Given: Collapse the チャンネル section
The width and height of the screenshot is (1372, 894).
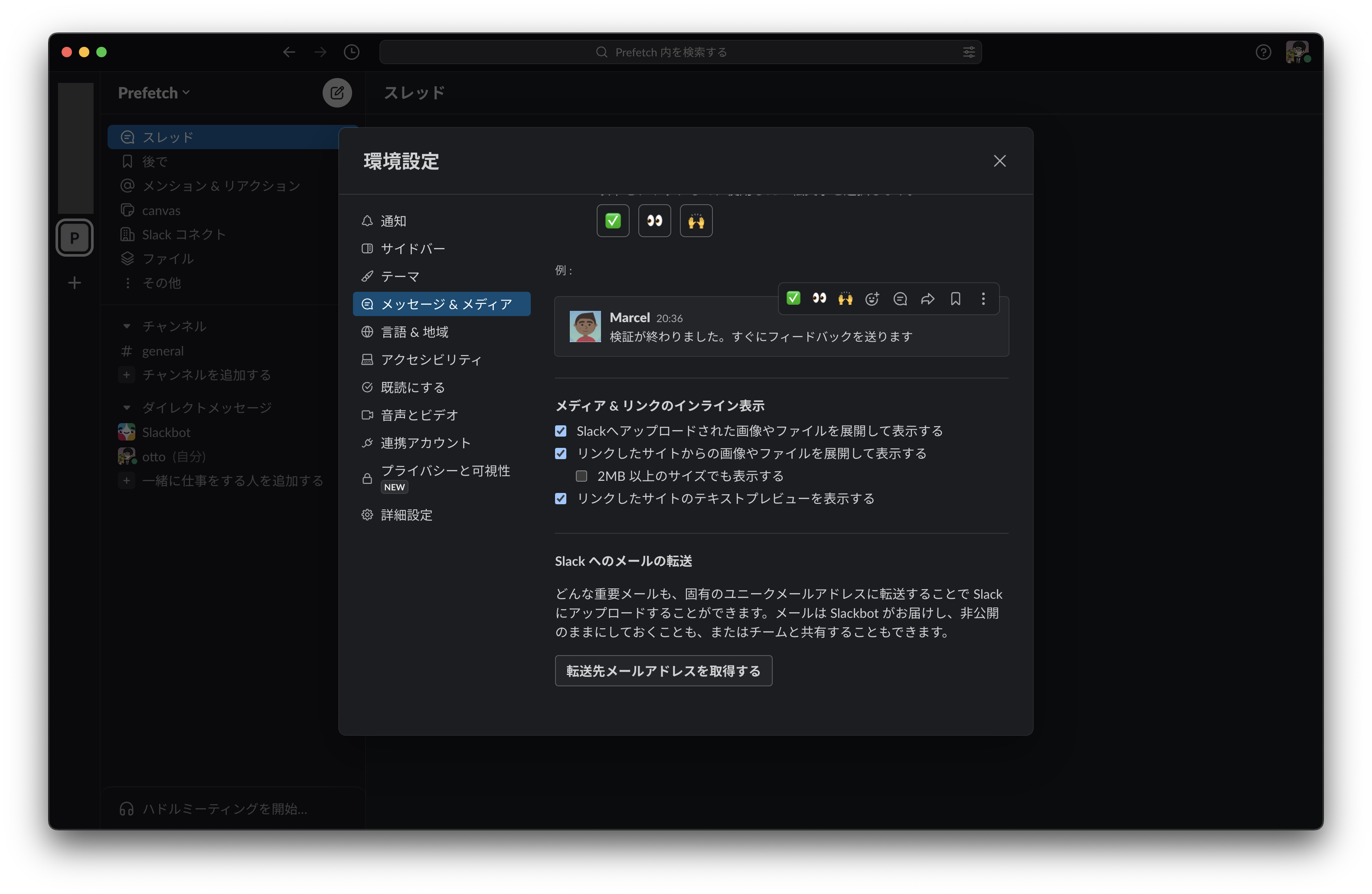Looking at the screenshot, I should pyautogui.click(x=127, y=326).
